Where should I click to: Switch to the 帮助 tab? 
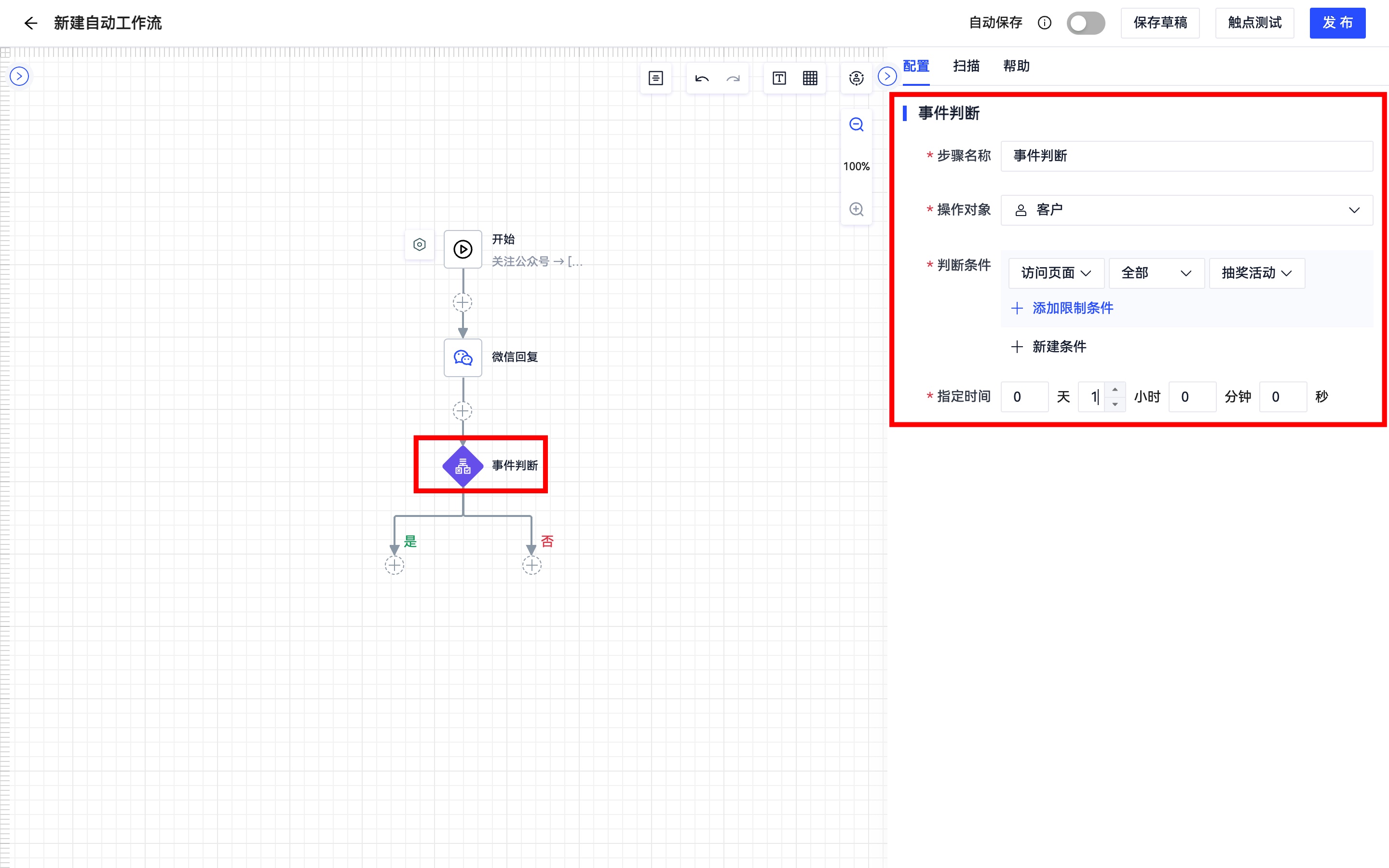(1016, 66)
